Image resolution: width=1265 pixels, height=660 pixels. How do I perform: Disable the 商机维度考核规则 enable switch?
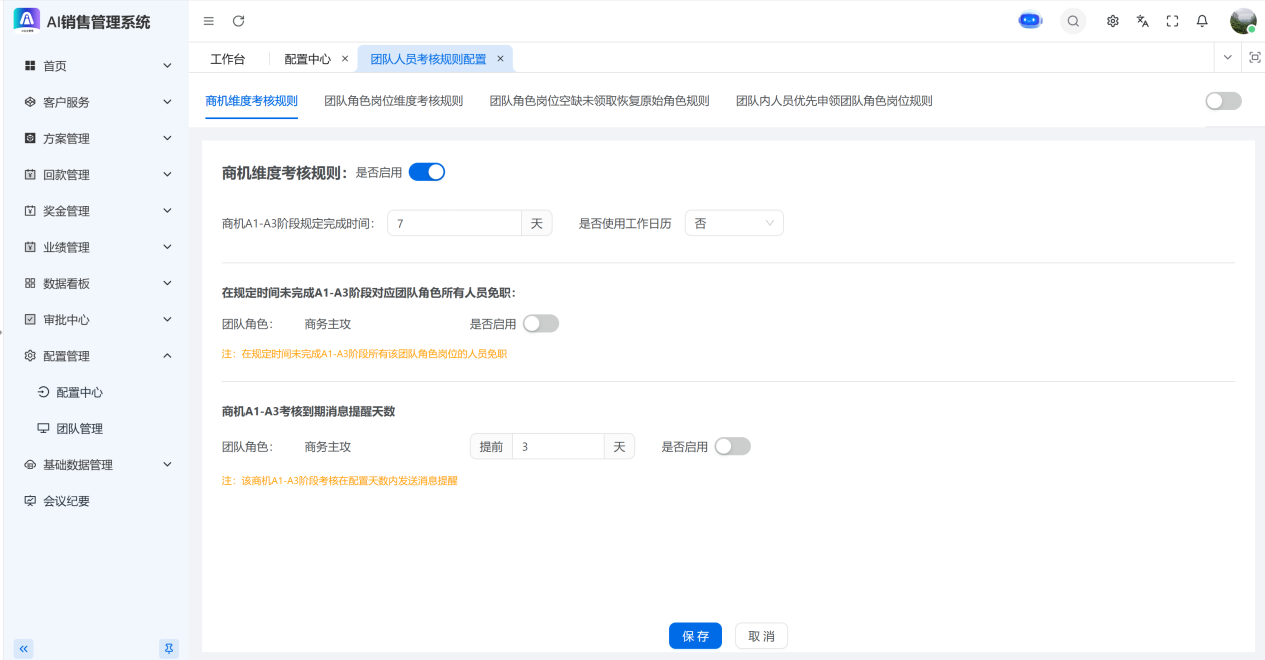pos(427,172)
